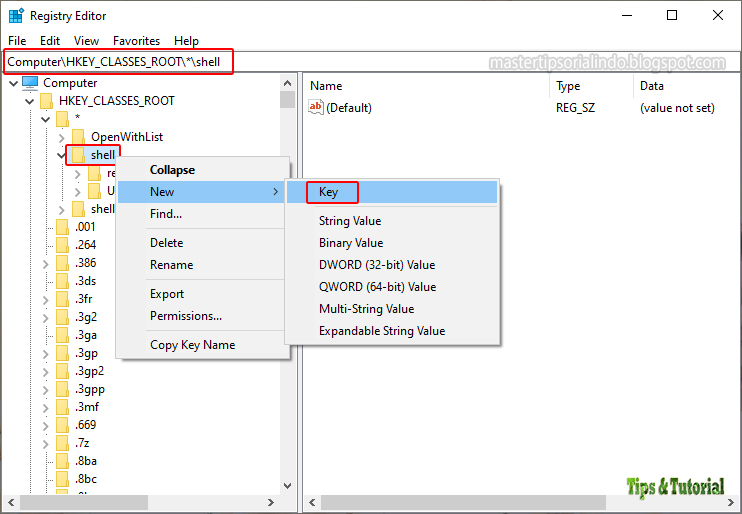Viewport: 742px width, 514px height.
Task: Choose Delete in the context menu
Action: (x=203, y=243)
